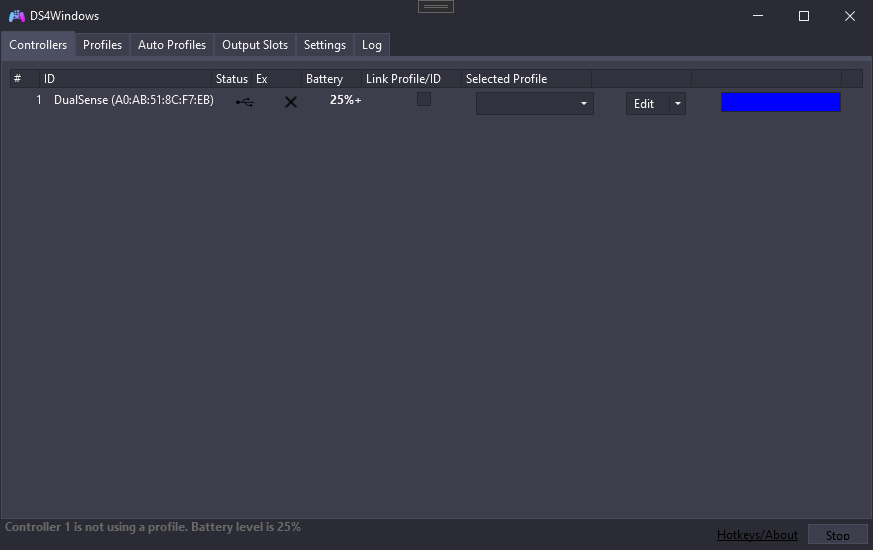Click the grip handle at top center
The width and height of the screenshot is (873, 550).
click(x=436, y=7)
